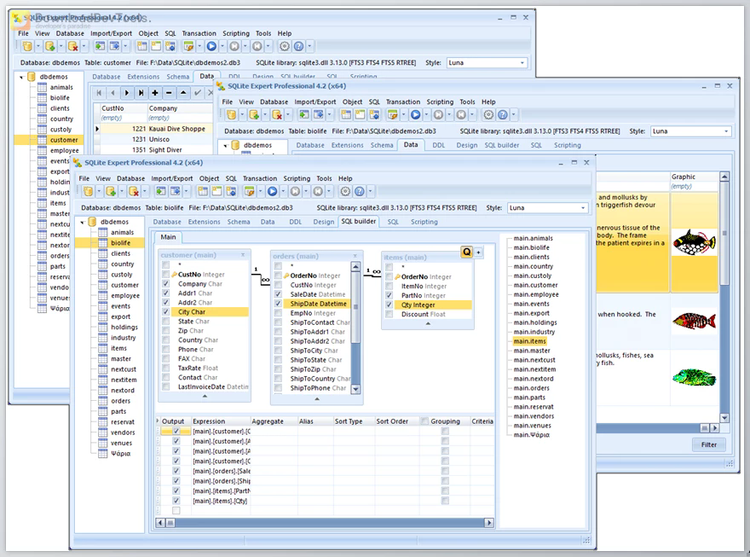750x557 pixels.
Task: Toggle Output checkbox for [main].[items].[Qty] row
Action: click(176, 501)
